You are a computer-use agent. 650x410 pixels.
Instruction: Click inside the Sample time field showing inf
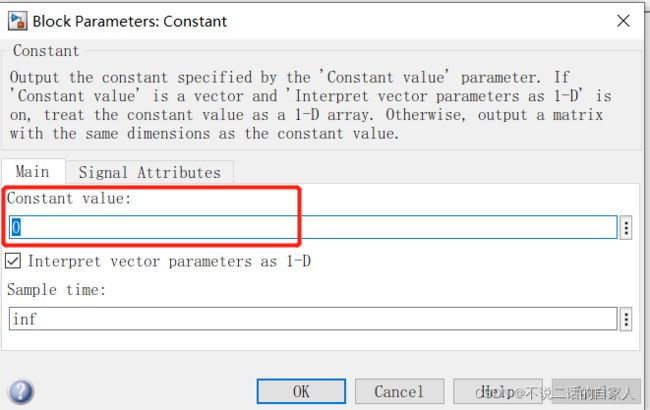313,319
